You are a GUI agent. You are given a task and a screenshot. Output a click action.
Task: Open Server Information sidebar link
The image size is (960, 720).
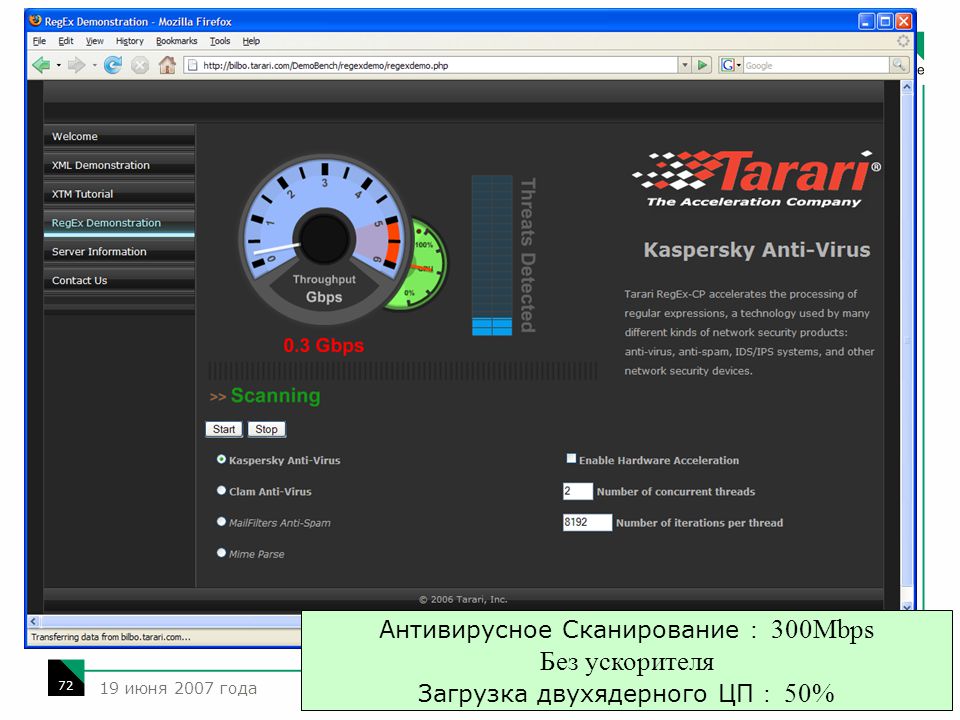pyautogui.click(x=119, y=252)
